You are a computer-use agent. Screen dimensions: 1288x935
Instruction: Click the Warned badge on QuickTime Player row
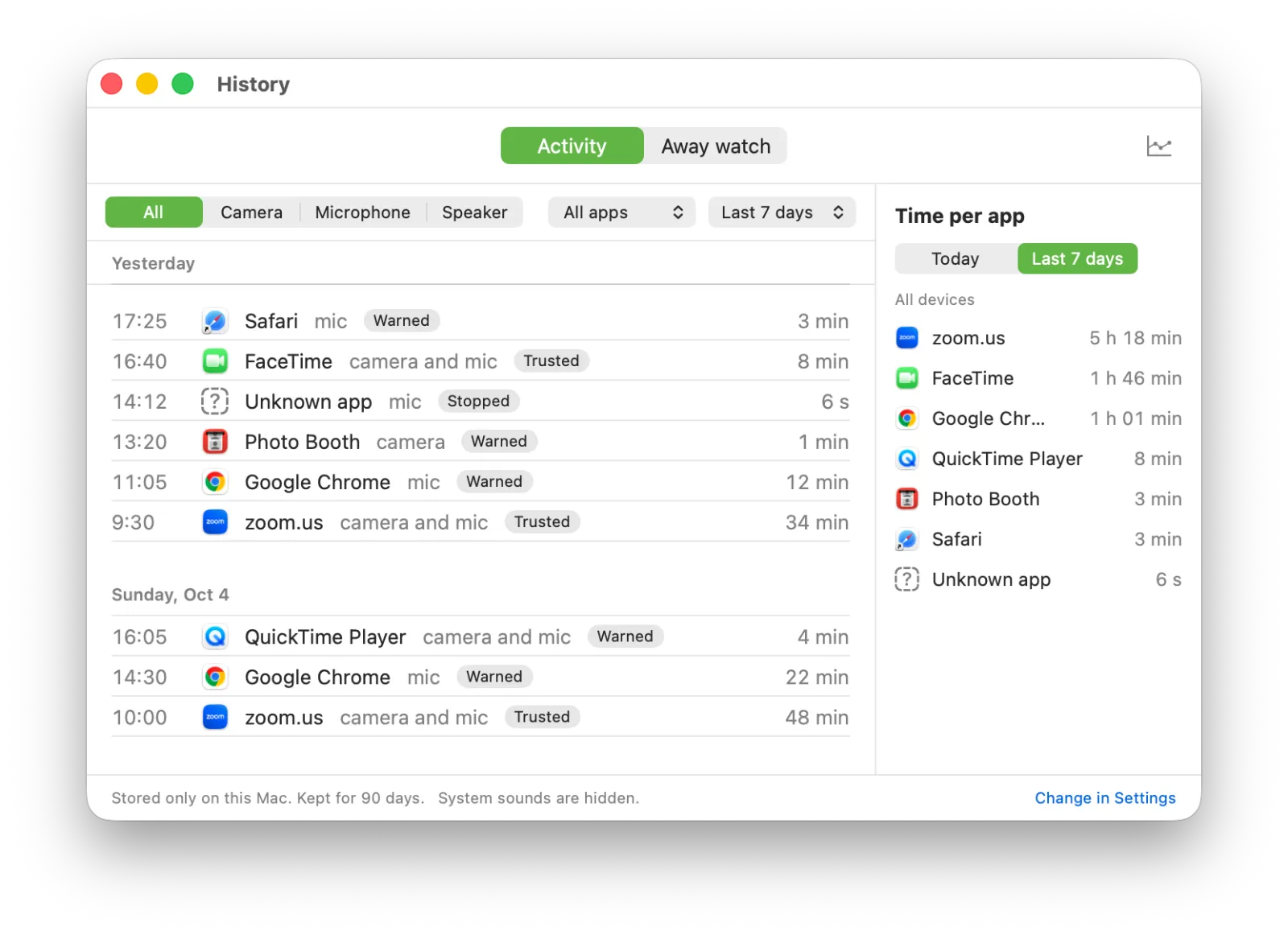625,636
